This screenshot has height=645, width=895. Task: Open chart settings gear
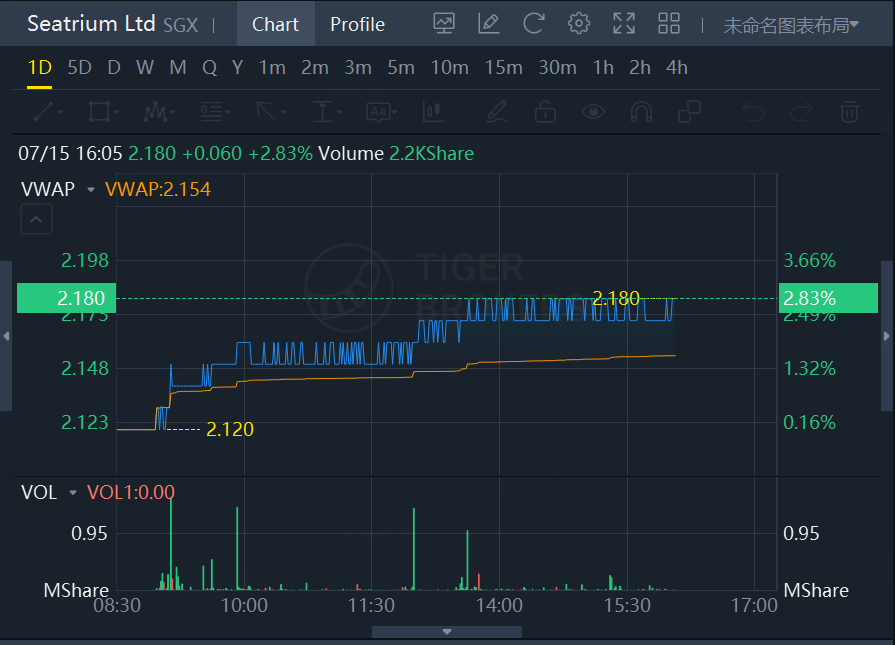click(579, 23)
